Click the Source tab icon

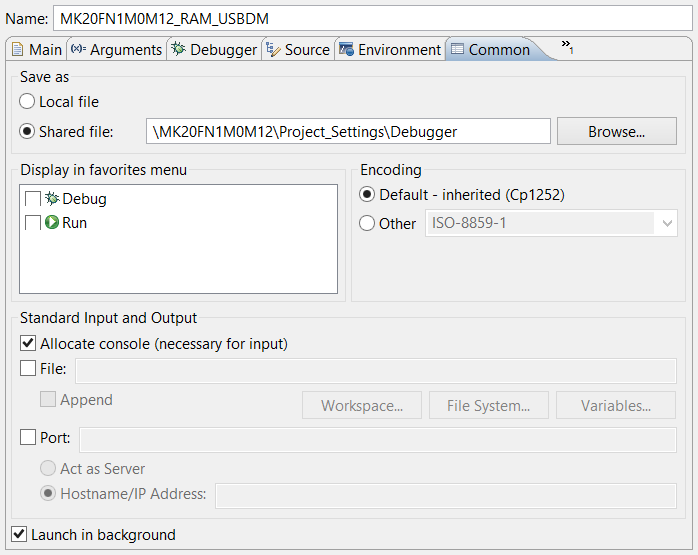tap(273, 50)
